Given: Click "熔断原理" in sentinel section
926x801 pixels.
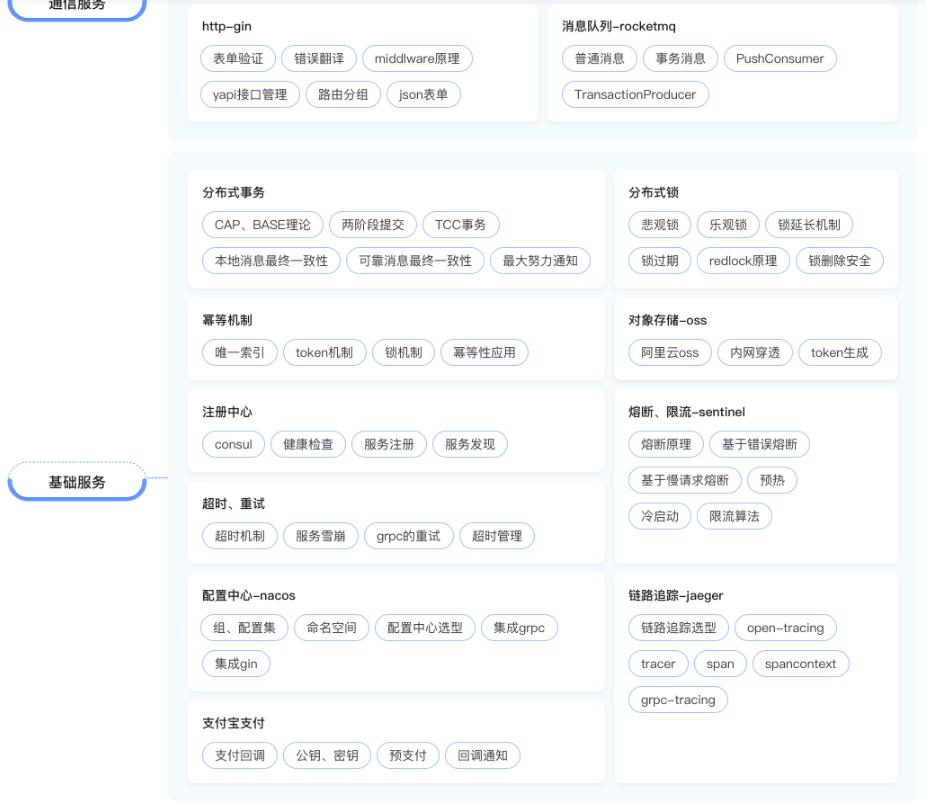Looking at the screenshot, I should tap(667, 444).
